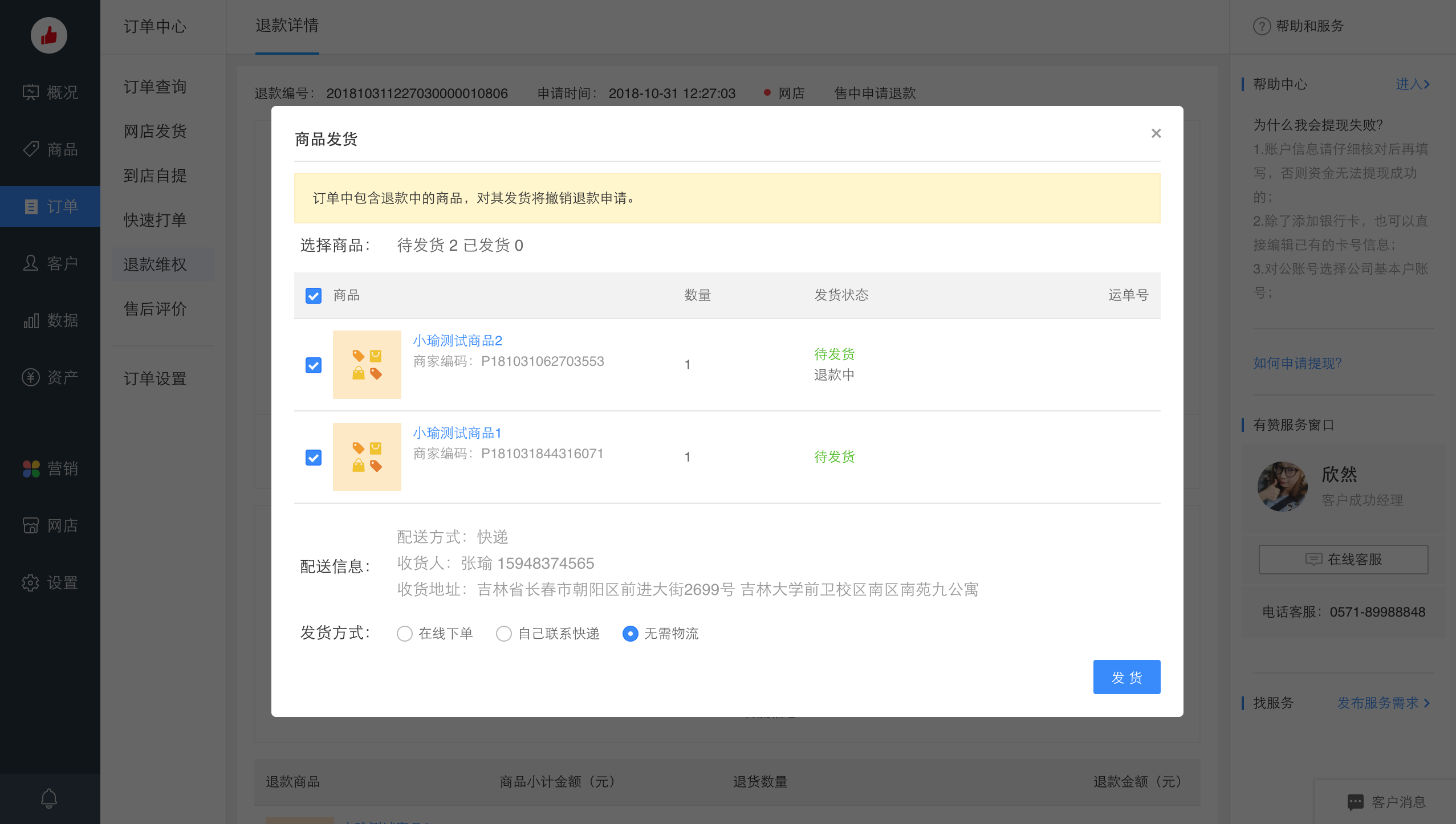
Task: Open the 帮助和服务 question mark icon
Action: pyautogui.click(x=1261, y=26)
